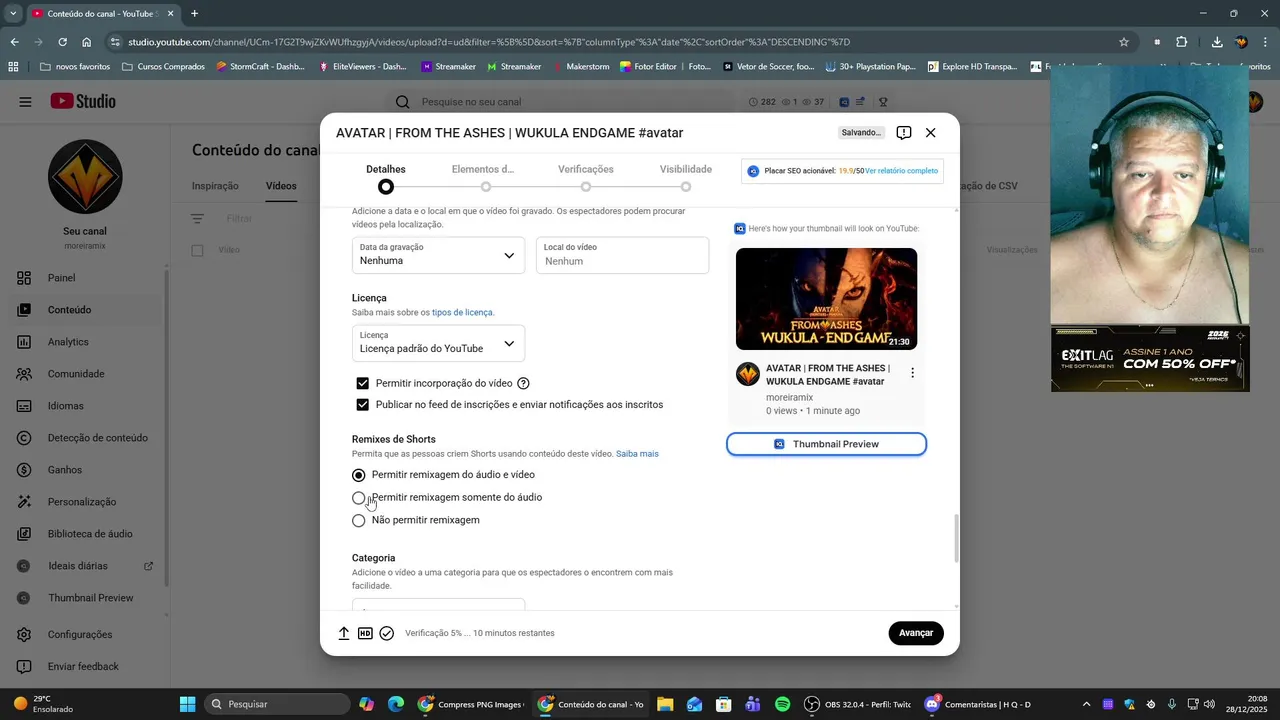Open File Explorer from the taskbar
This screenshot has height=720, width=1280.
click(665, 704)
